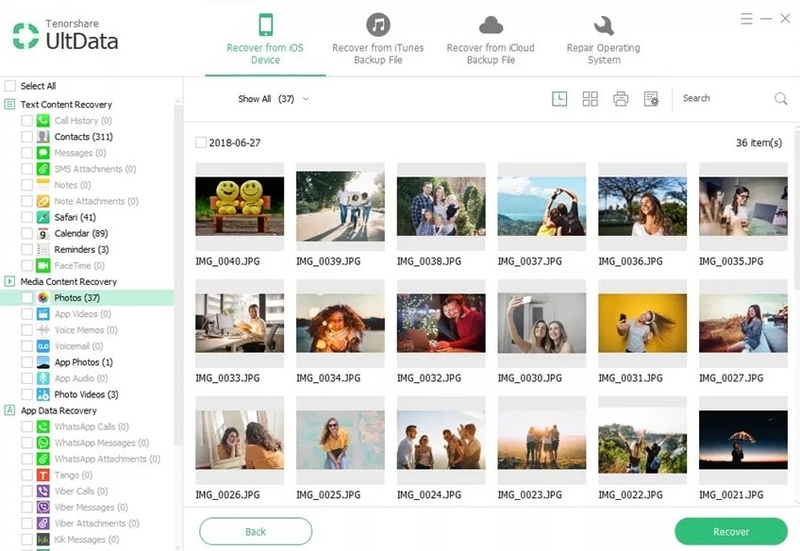Click the green Recover button
800x551 pixels.
[731, 532]
